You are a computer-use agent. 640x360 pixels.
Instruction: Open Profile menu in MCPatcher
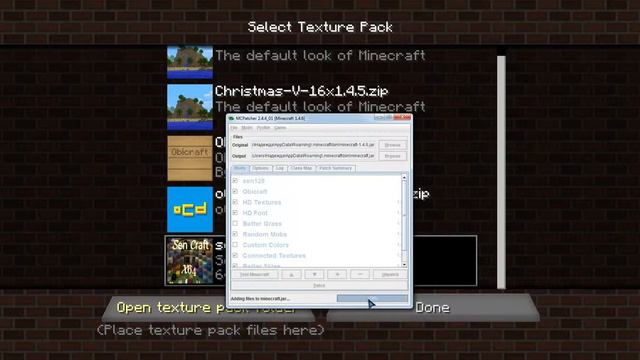coord(263,128)
